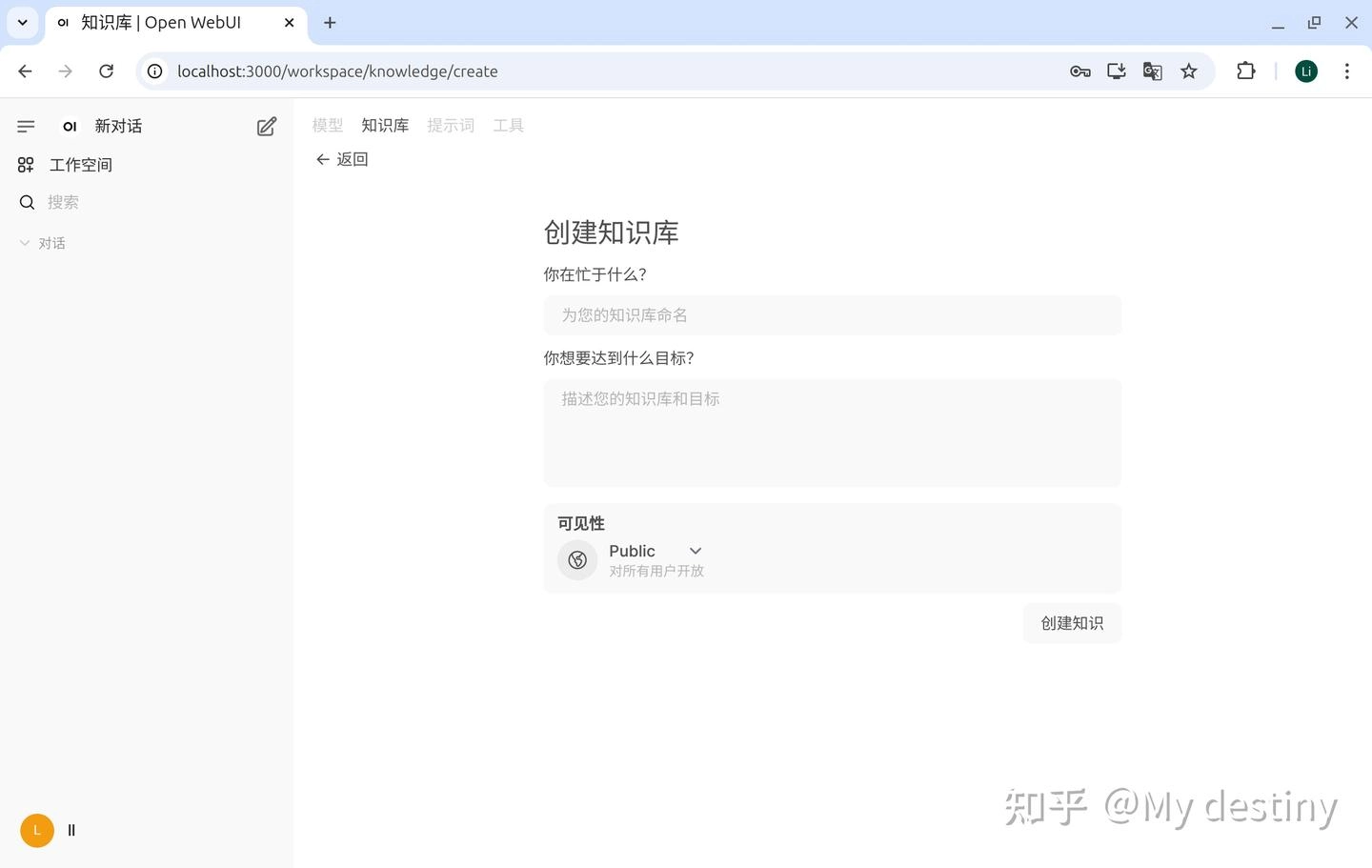This screenshot has height=868, width=1372.
Task: Open the password manager key icon
Action: (x=1079, y=71)
